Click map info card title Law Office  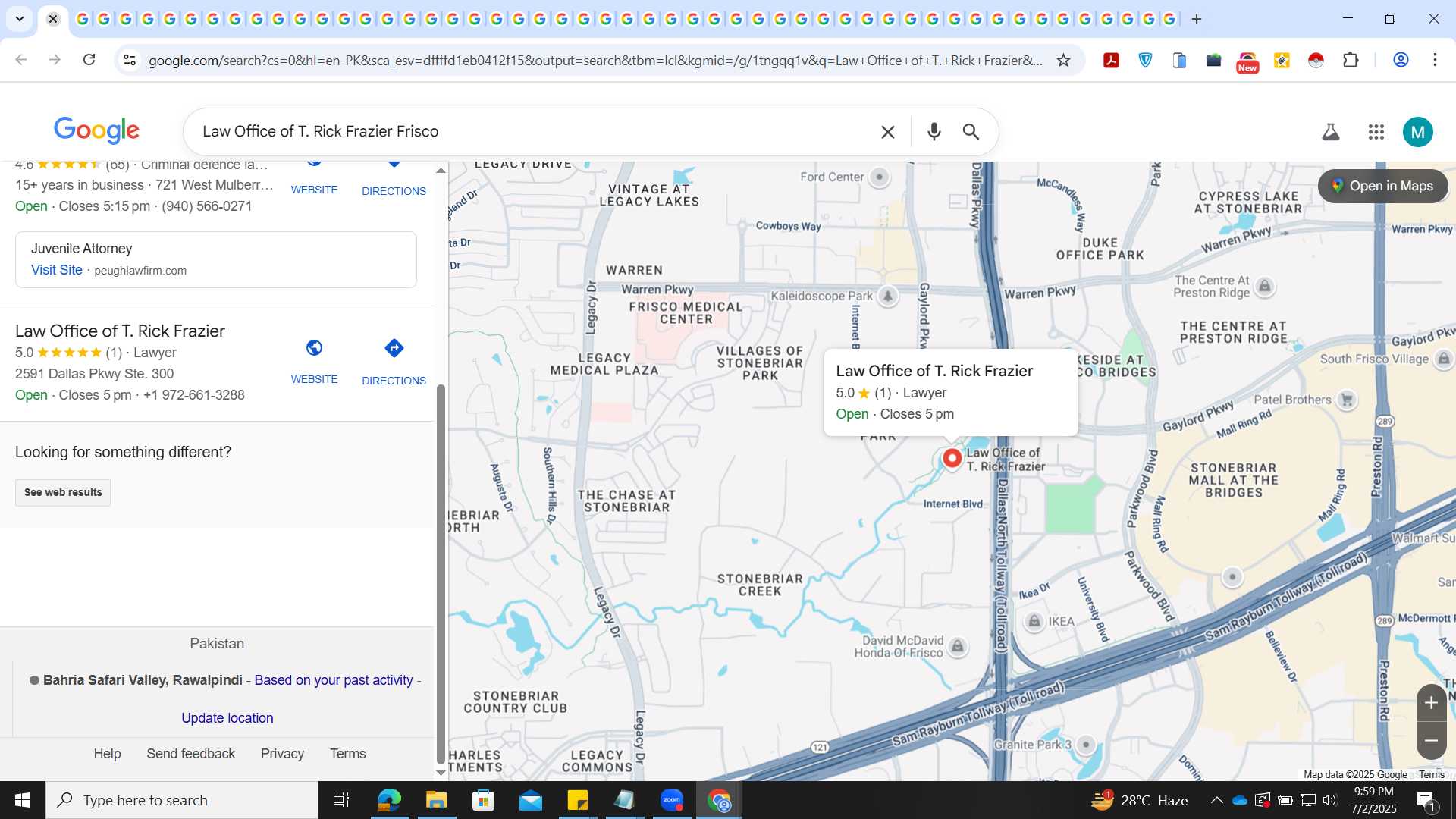(934, 371)
